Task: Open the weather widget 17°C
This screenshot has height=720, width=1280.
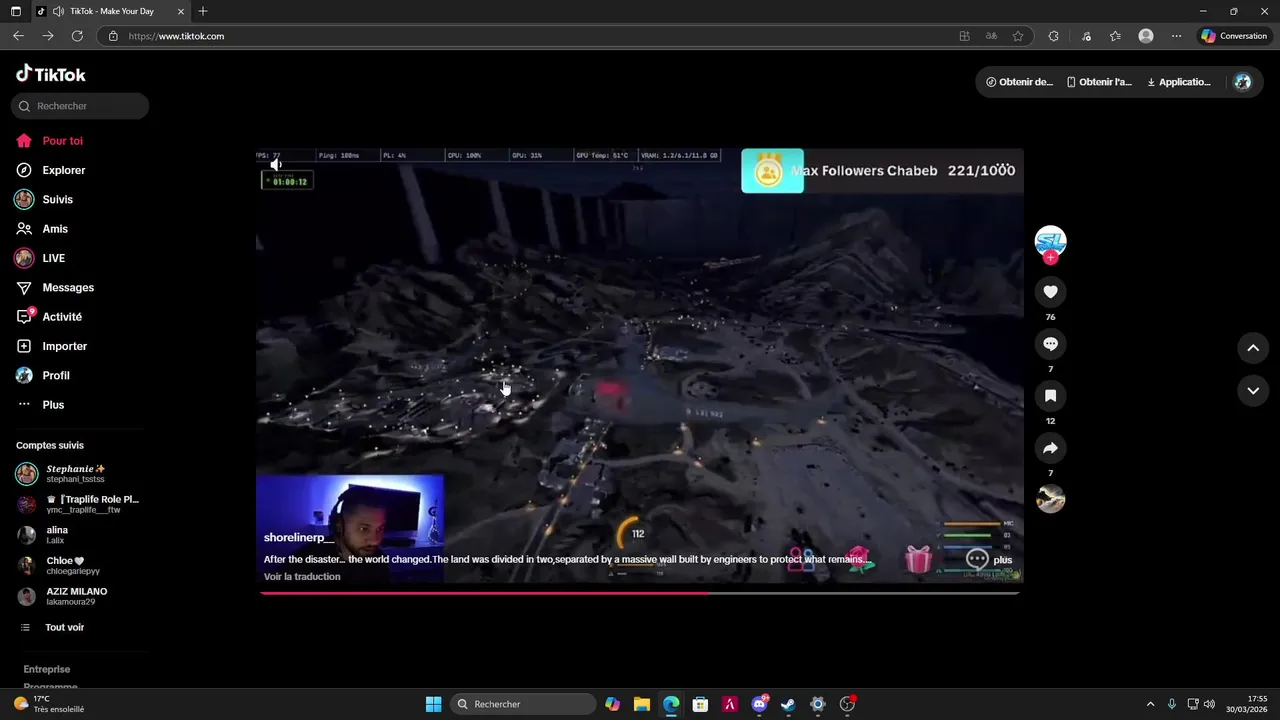Action: [50, 704]
